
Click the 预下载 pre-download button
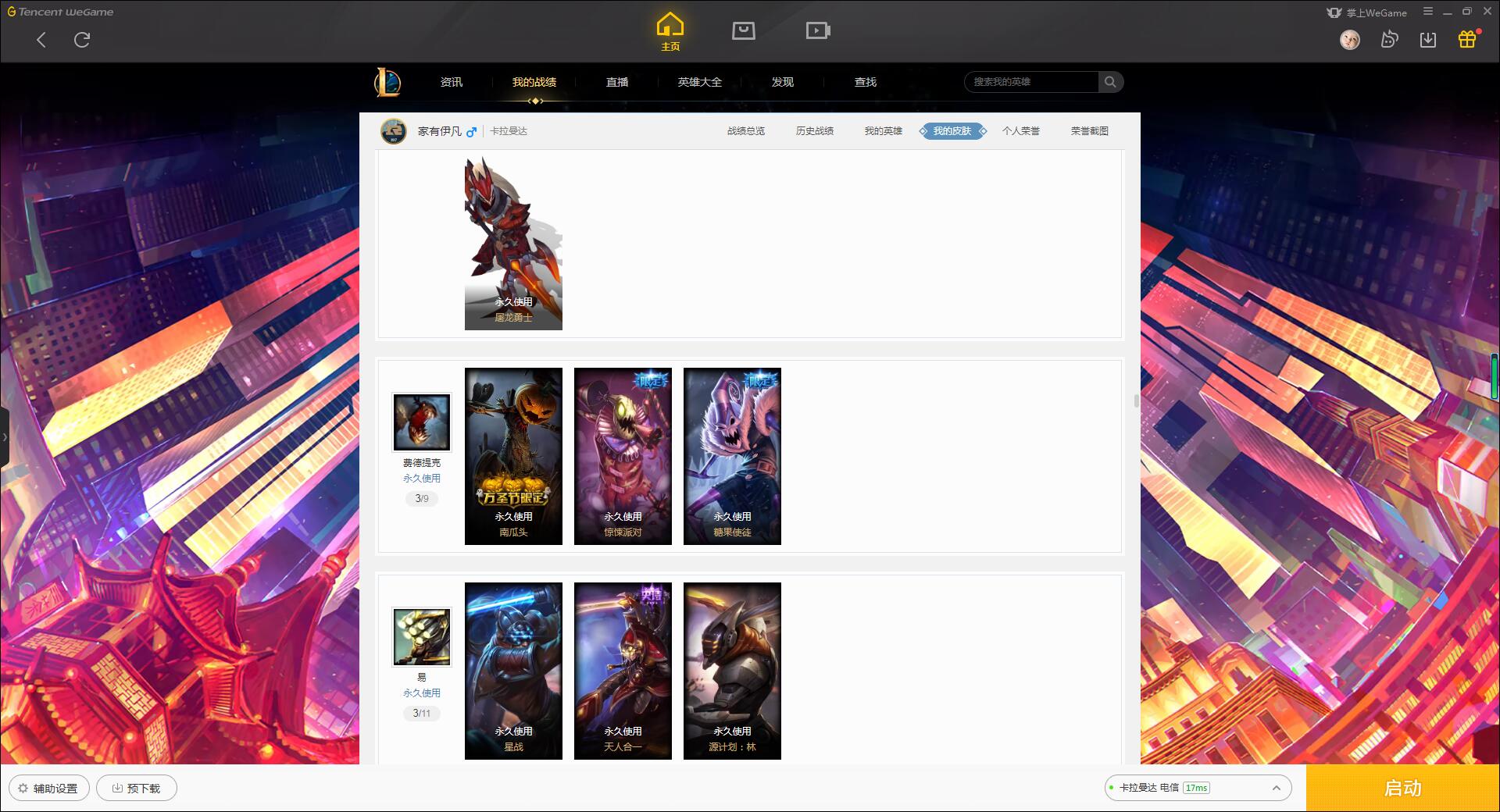tap(137, 788)
